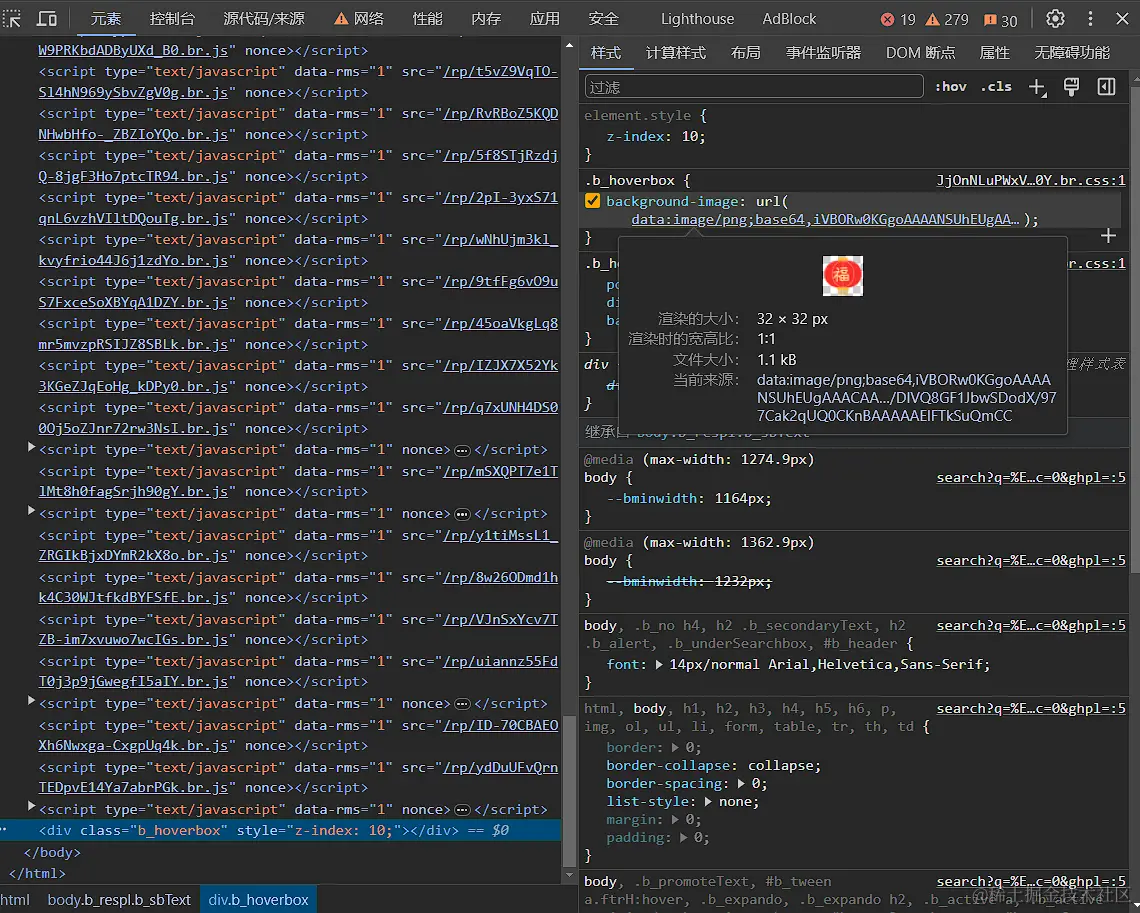1140x913 pixels.
Task: Switch to the 性能 tab
Action: tap(427, 19)
